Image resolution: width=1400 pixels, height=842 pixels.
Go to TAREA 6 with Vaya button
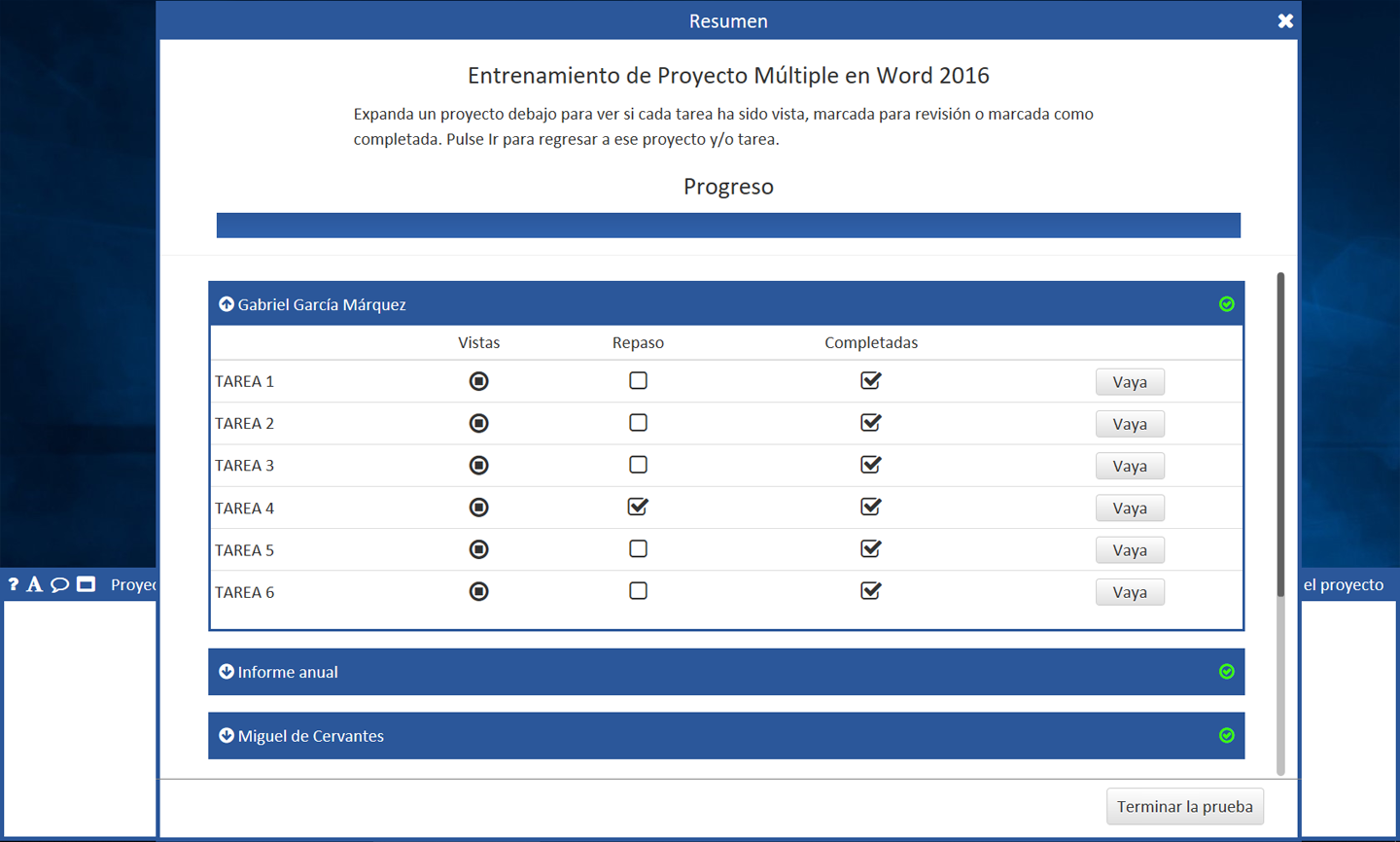click(1130, 592)
